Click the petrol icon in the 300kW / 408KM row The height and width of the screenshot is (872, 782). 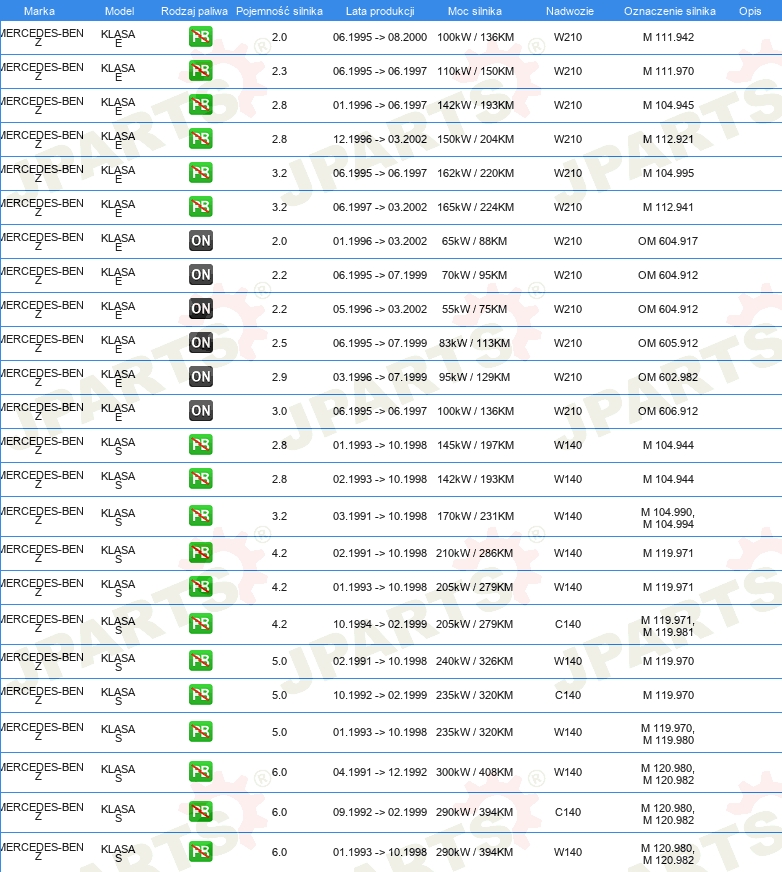[x=201, y=772]
